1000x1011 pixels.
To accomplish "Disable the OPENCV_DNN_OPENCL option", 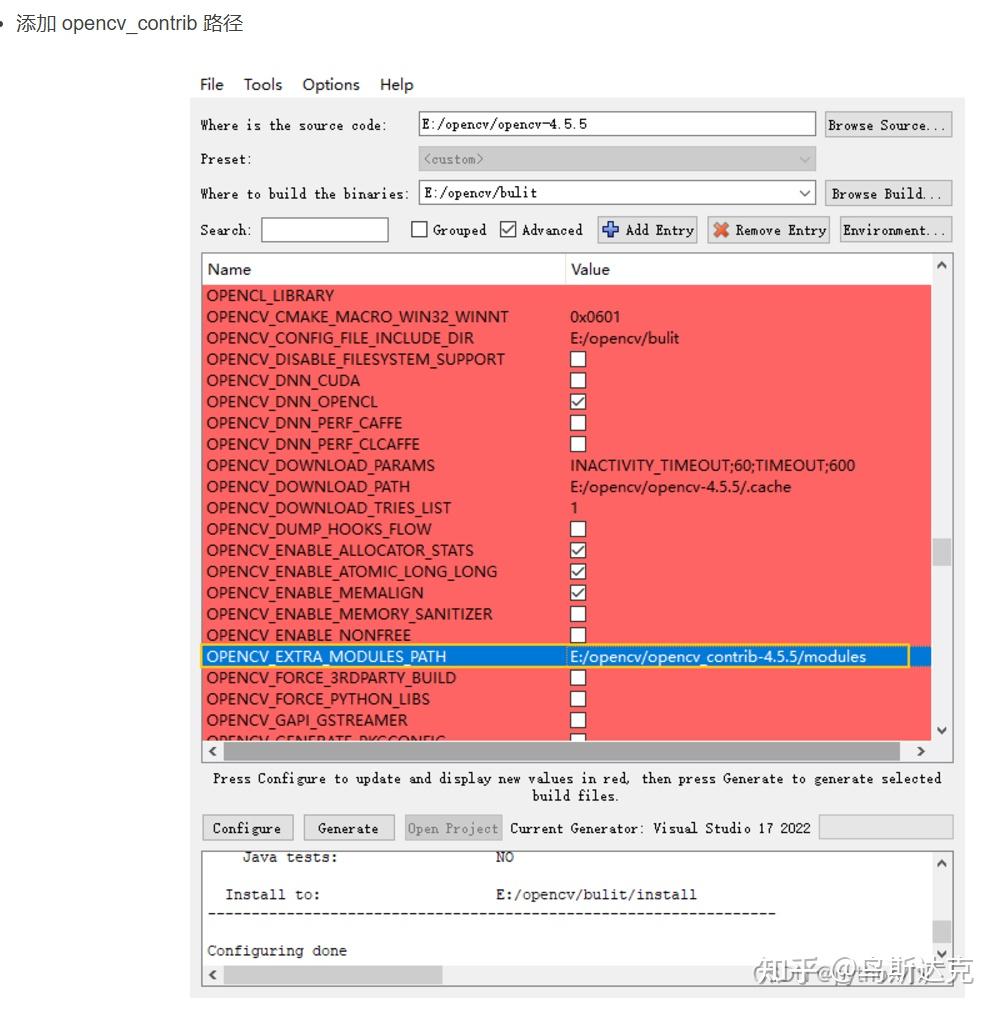I will click(x=578, y=401).
